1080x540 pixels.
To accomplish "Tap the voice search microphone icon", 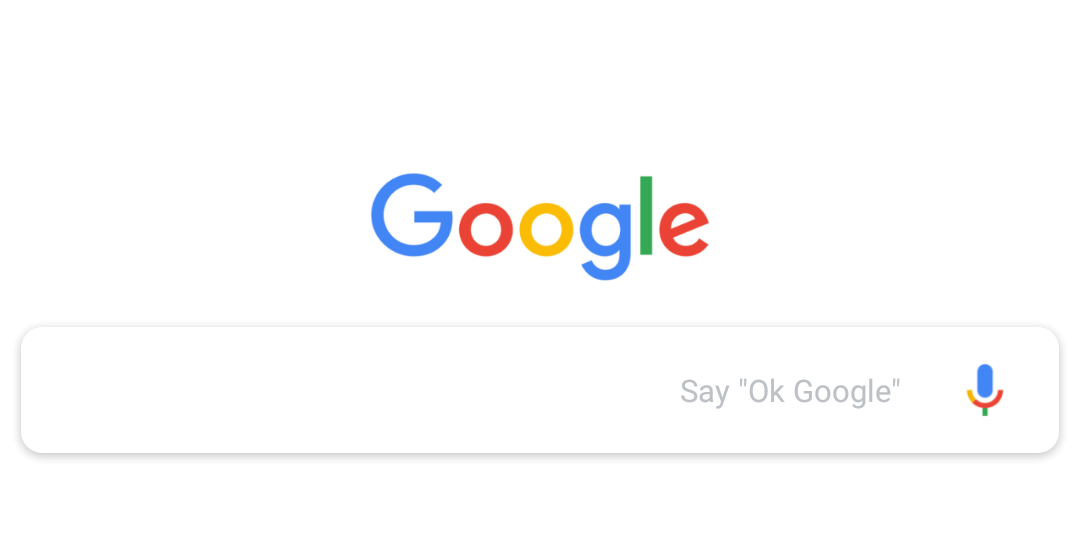I will click(x=984, y=390).
